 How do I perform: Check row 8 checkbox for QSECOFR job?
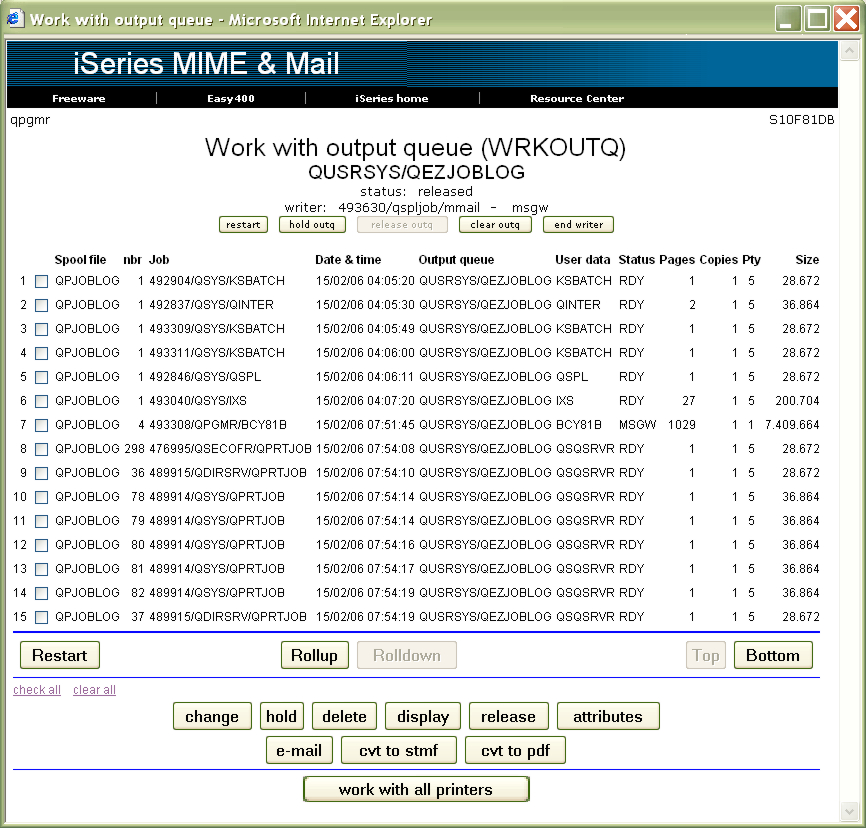(41, 449)
